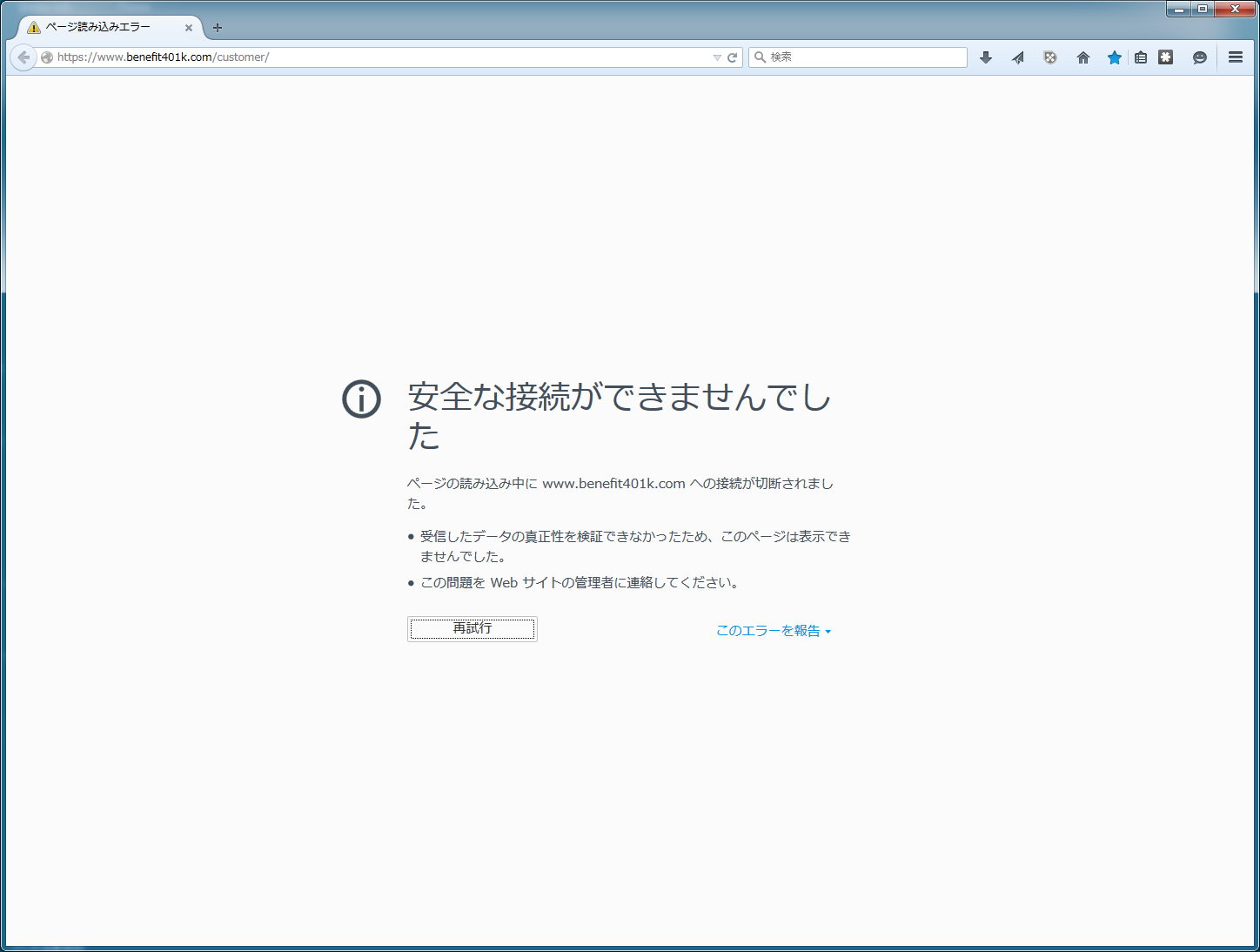Show bookmarks list icon

1141,57
